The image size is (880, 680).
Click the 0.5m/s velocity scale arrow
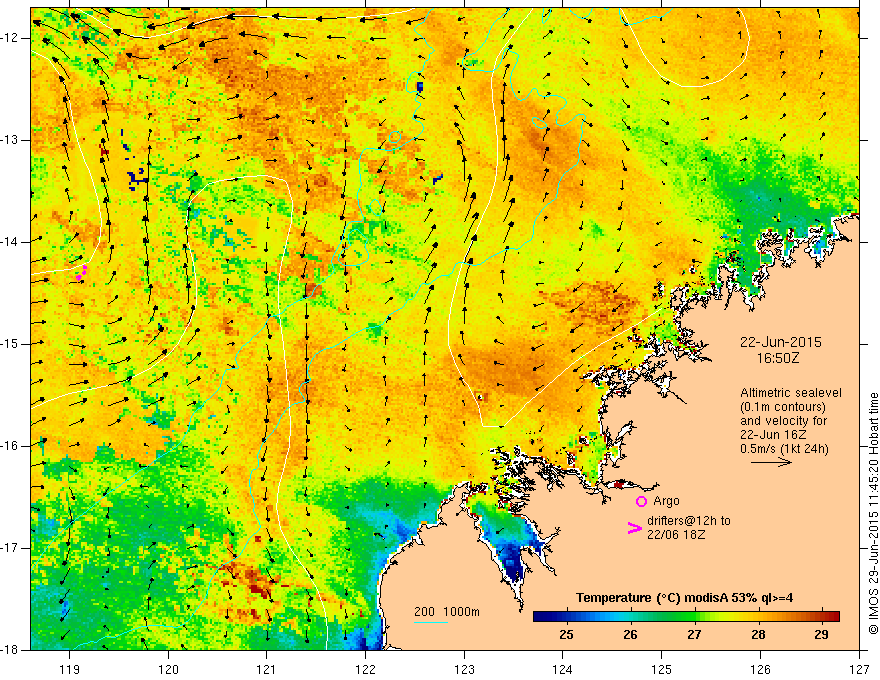(x=771, y=462)
